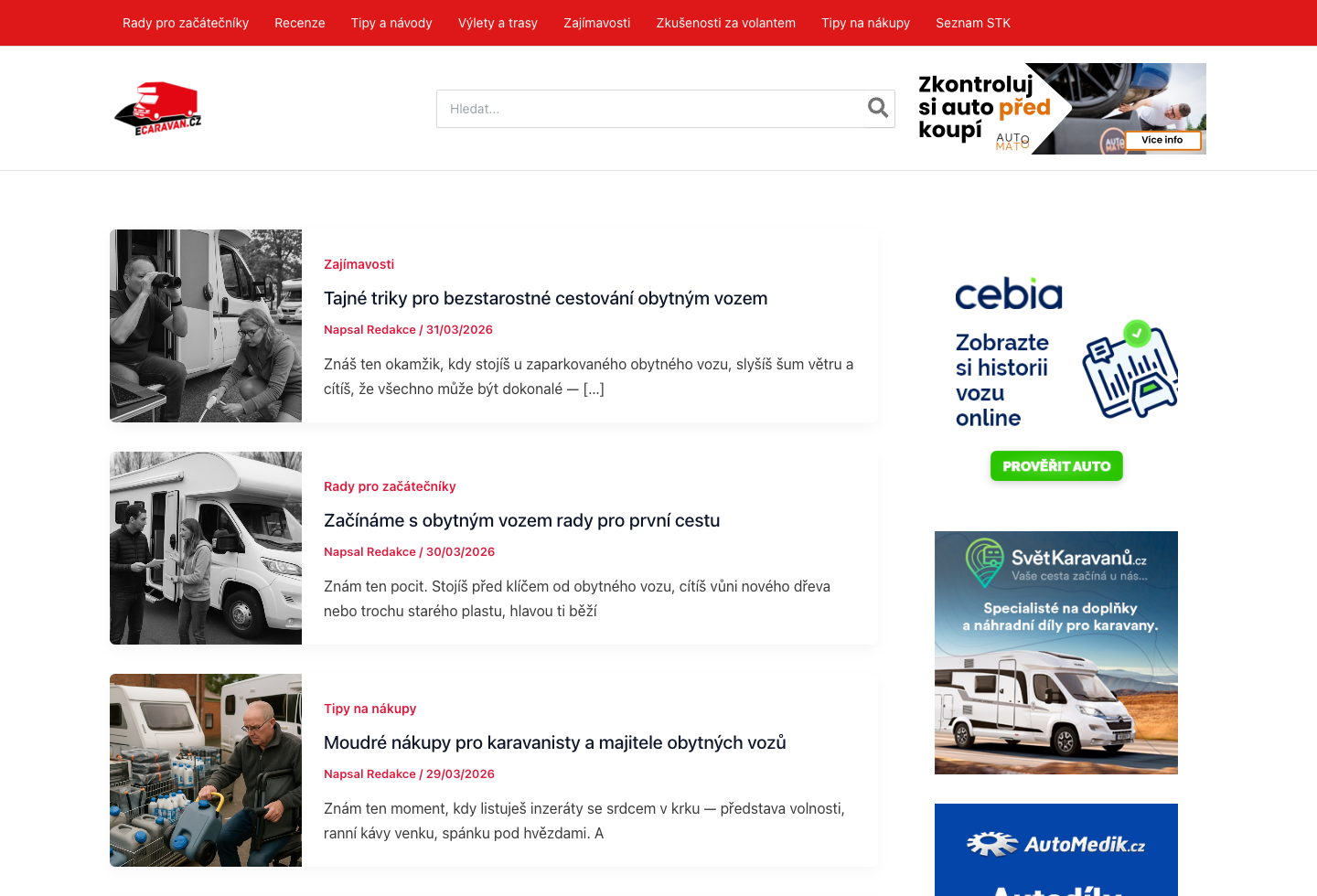Open Seznam STK menu item
The height and width of the screenshot is (896, 1317).
(x=973, y=23)
